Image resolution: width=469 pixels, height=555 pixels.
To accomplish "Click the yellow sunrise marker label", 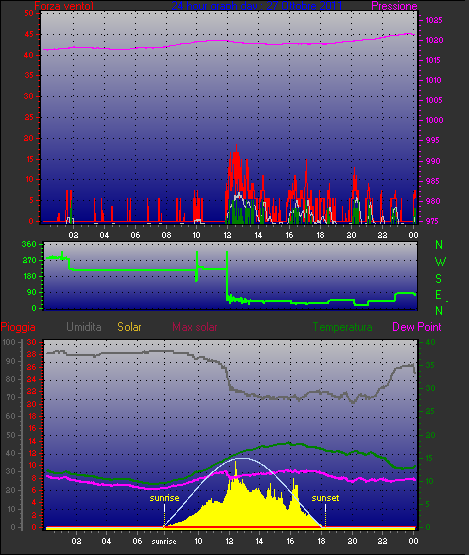I will tap(164, 498).
